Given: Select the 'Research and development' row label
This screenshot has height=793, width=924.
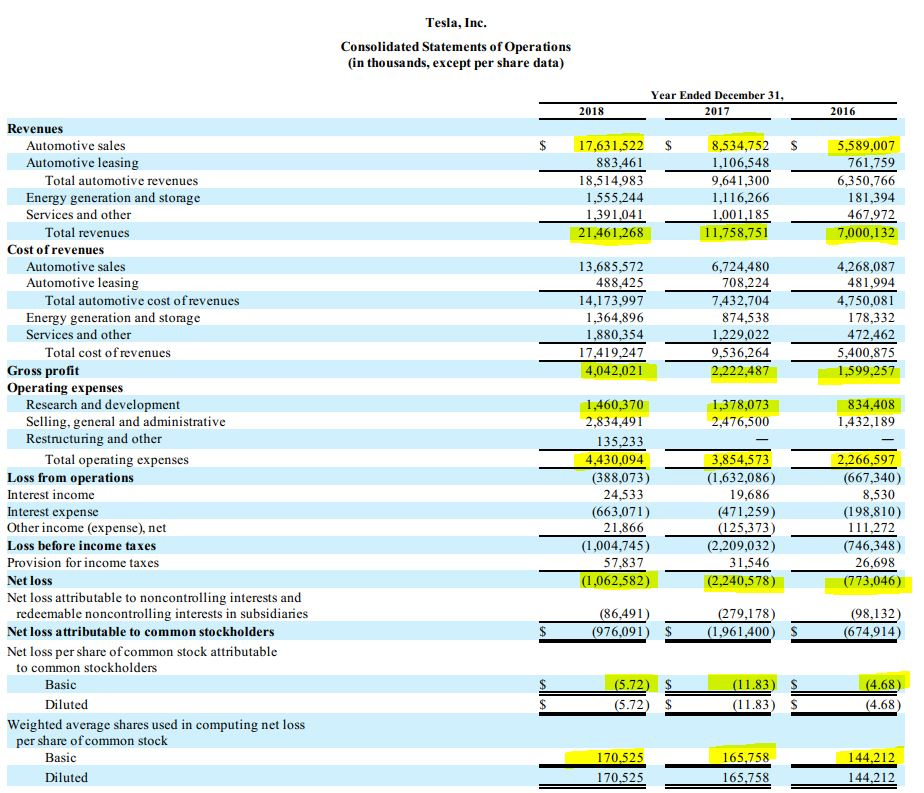Looking at the screenshot, I should pyautogui.click(x=103, y=405).
